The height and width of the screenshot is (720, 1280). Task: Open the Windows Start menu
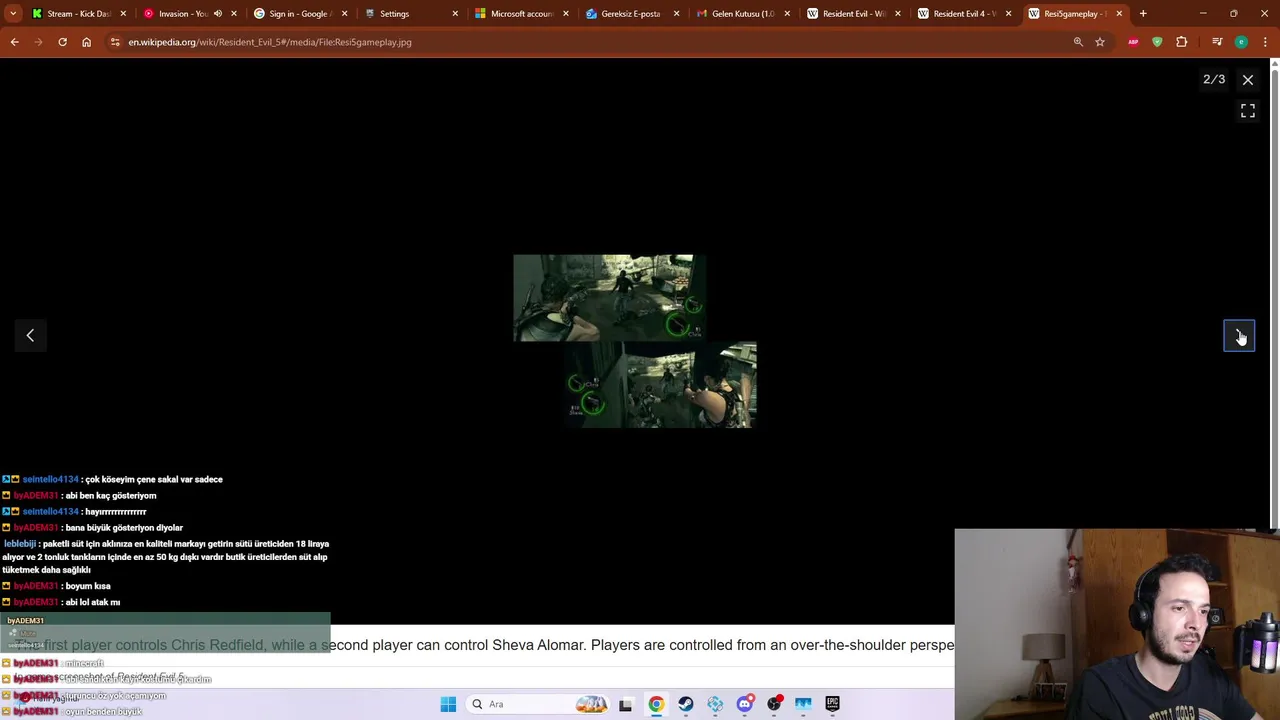(448, 704)
